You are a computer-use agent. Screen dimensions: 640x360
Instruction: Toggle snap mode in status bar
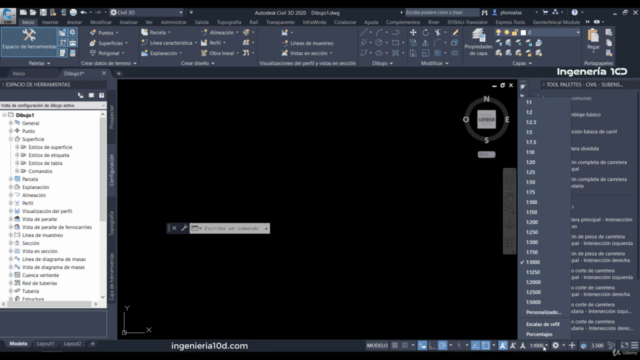point(404,345)
